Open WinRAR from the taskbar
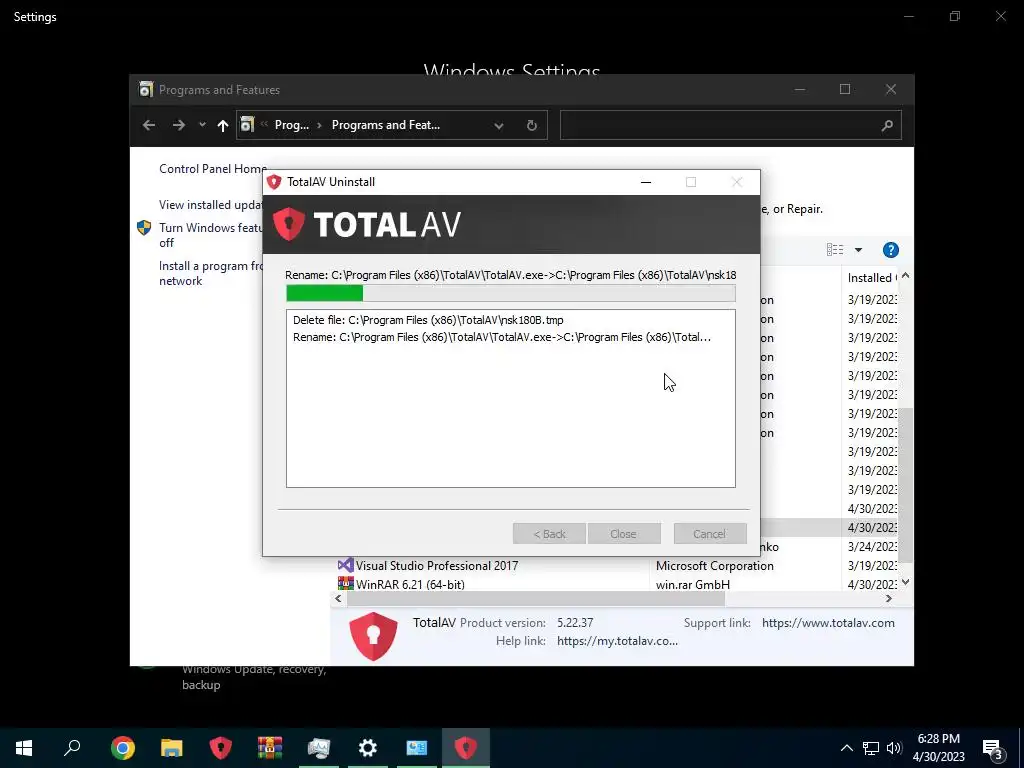1024x768 pixels. 270,748
